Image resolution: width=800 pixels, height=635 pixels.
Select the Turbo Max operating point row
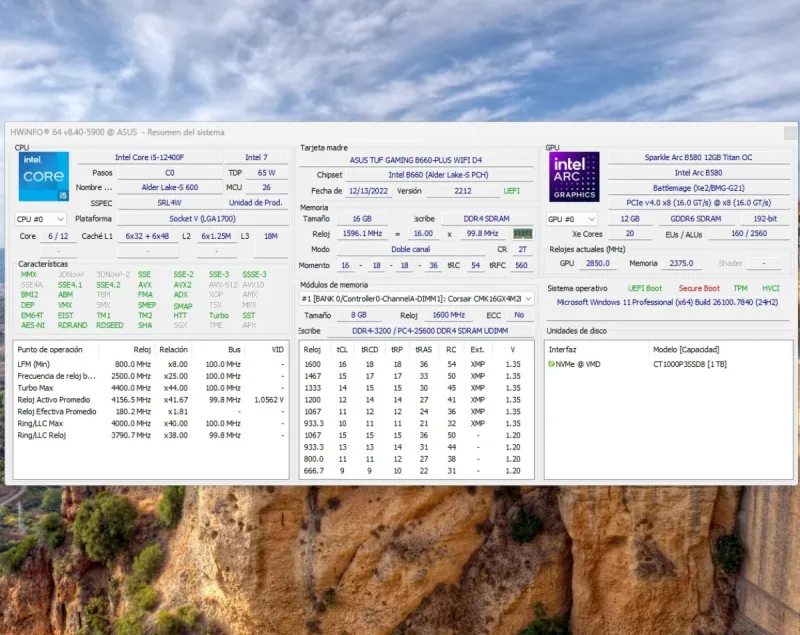click(151, 388)
